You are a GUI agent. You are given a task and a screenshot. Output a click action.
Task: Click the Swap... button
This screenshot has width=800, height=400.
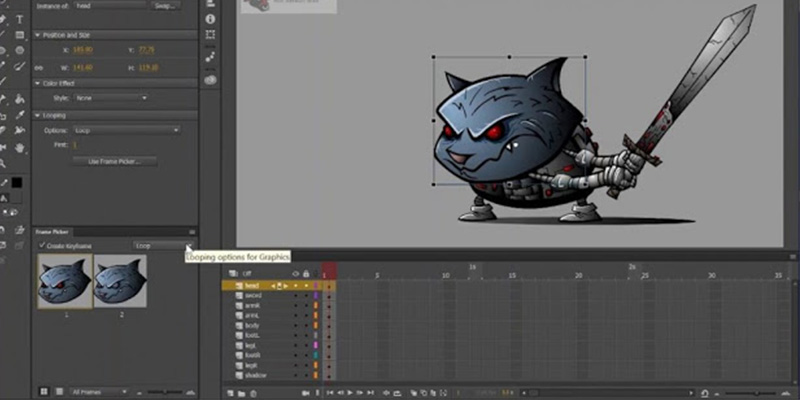coord(166,6)
